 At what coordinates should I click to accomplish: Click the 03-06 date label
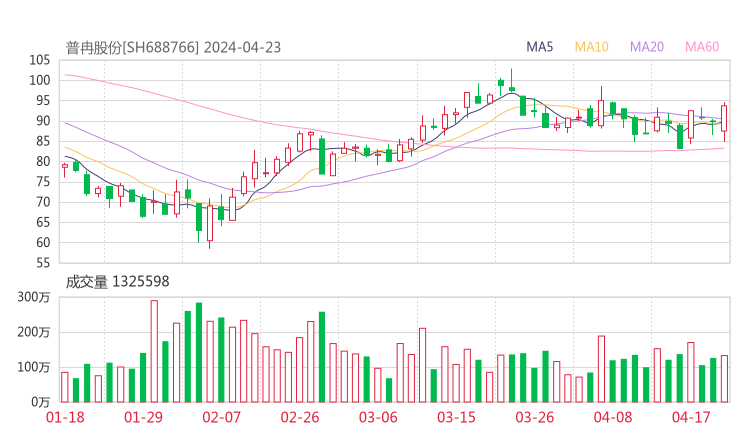(378, 417)
